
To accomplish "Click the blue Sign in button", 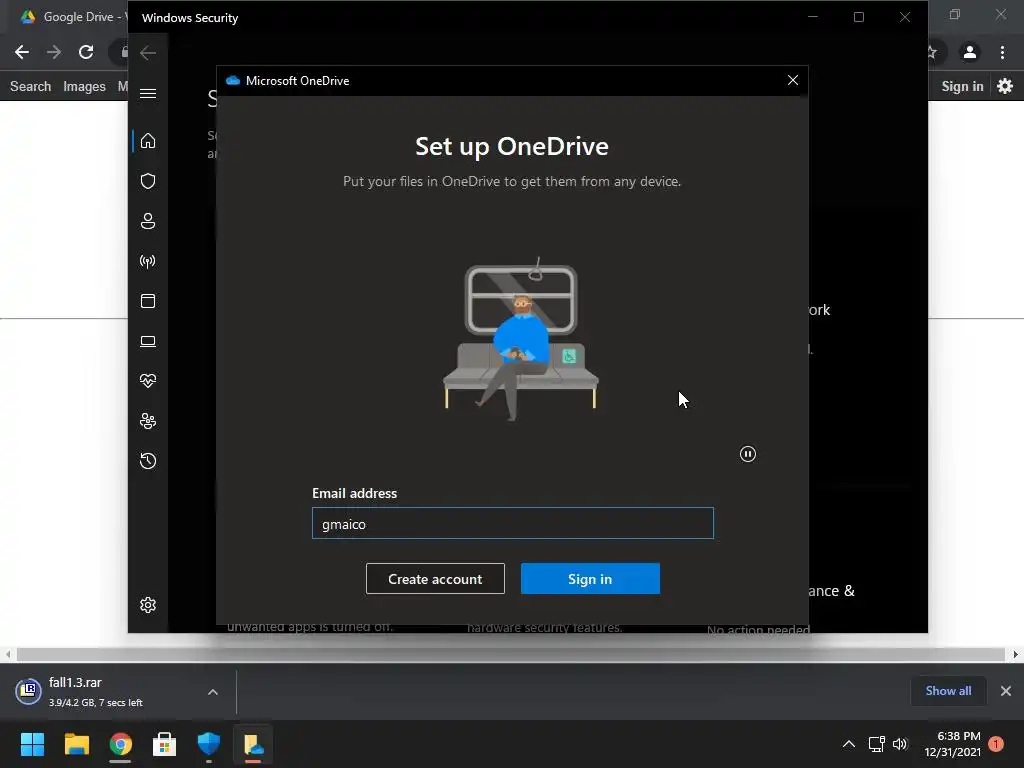I will pos(590,579).
